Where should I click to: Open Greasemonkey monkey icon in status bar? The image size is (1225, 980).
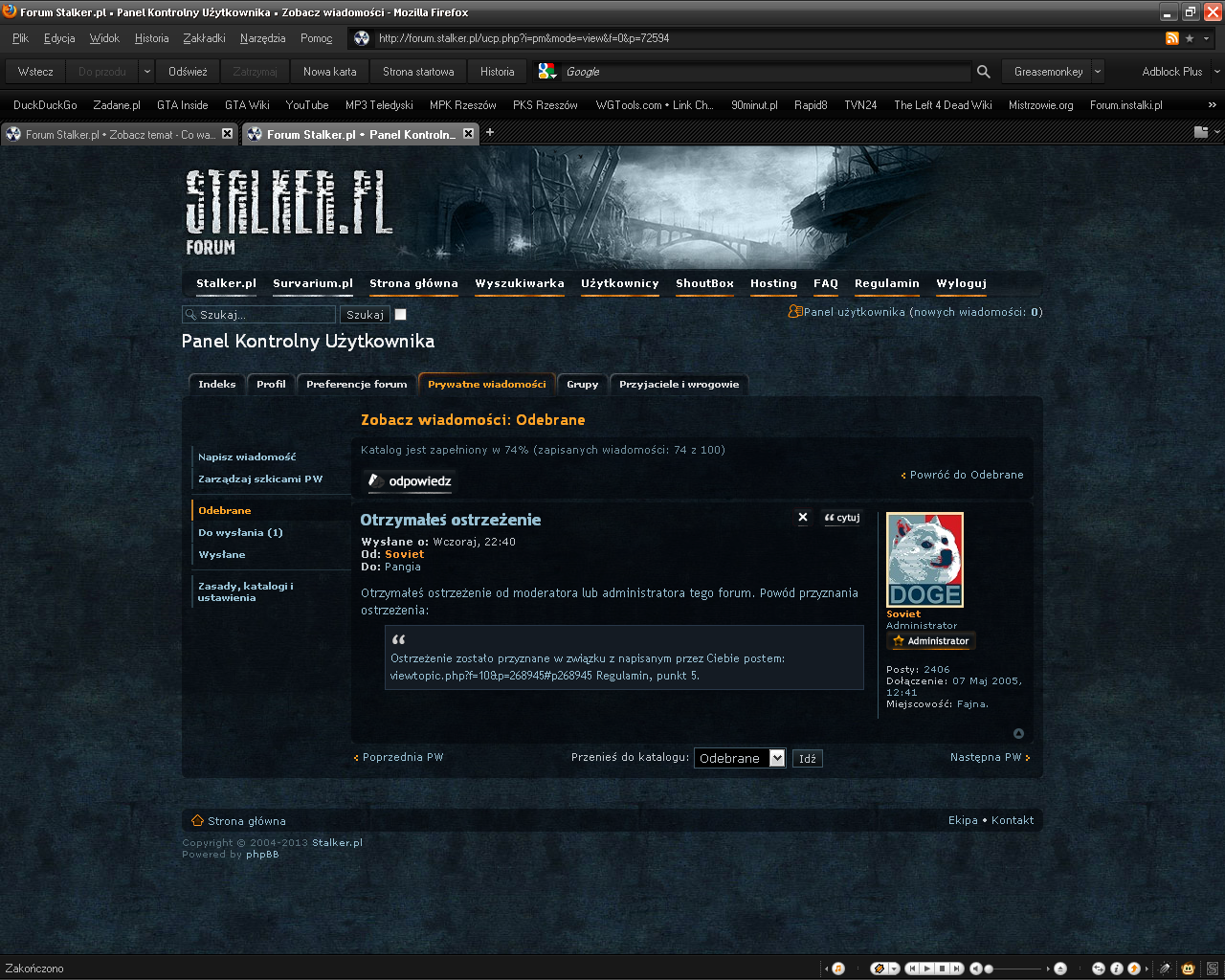click(1189, 969)
